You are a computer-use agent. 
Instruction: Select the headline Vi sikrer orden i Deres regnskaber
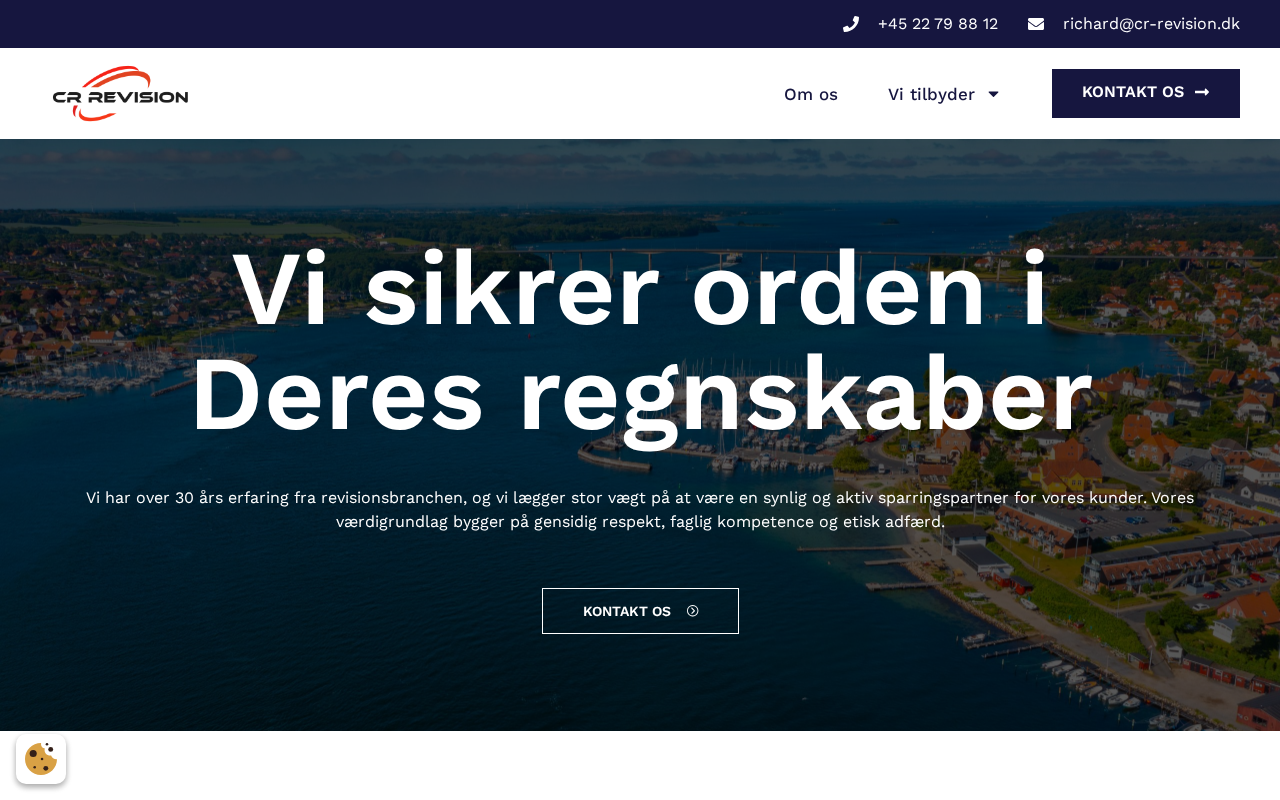[640, 341]
